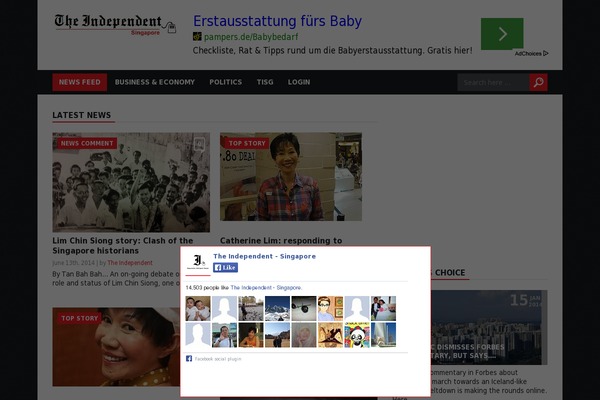Image resolution: width=600 pixels, height=400 pixels.
Task: Open the smiling woman close-up thumbnail
Action: (117, 347)
